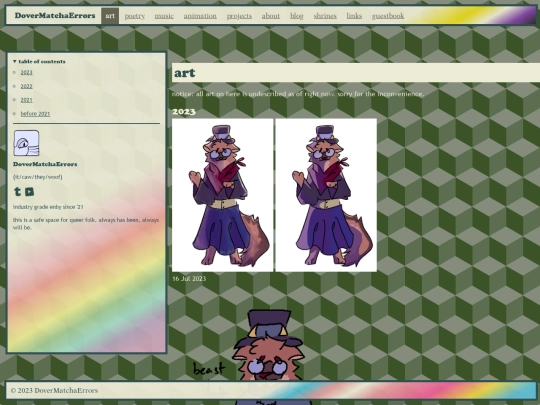Image resolution: width=540 pixels, height=405 pixels.
Task: Click the 16 Jul 2023 date caption
Action: pyautogui.click(x=189, y=279)
